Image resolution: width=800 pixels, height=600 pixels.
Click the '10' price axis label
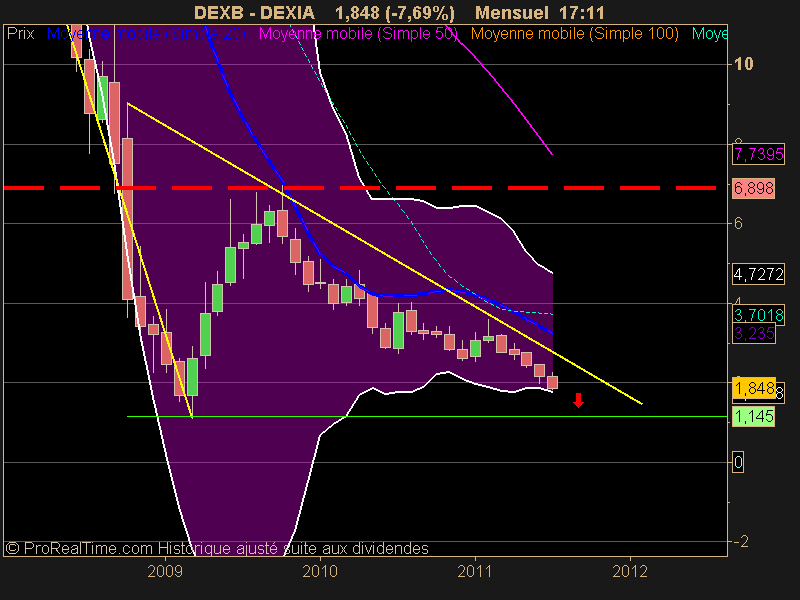743,64
